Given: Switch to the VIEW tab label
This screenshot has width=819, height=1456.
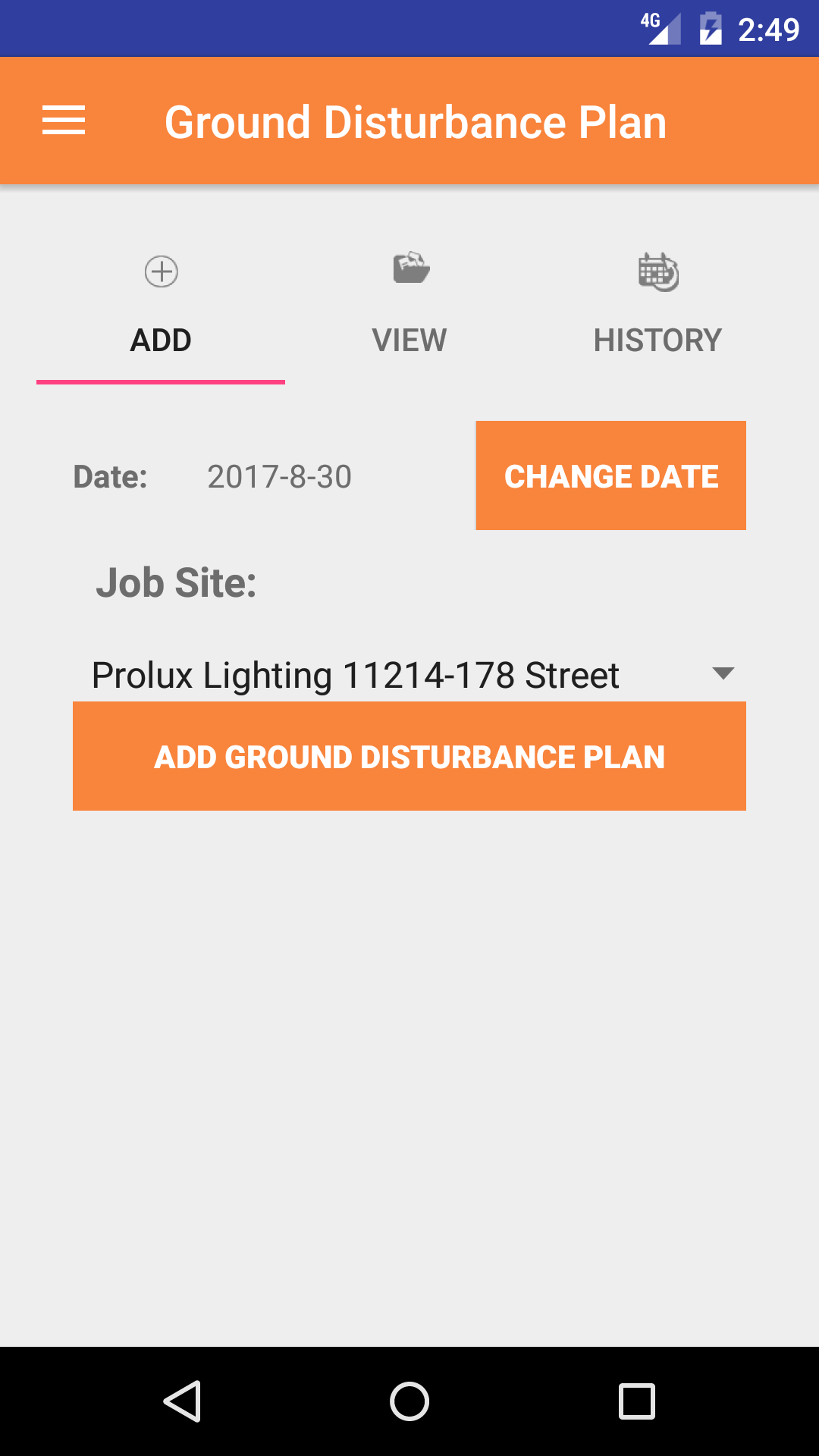Looking at the screenshot, I should pyautogui.click(x=409, y=340).
